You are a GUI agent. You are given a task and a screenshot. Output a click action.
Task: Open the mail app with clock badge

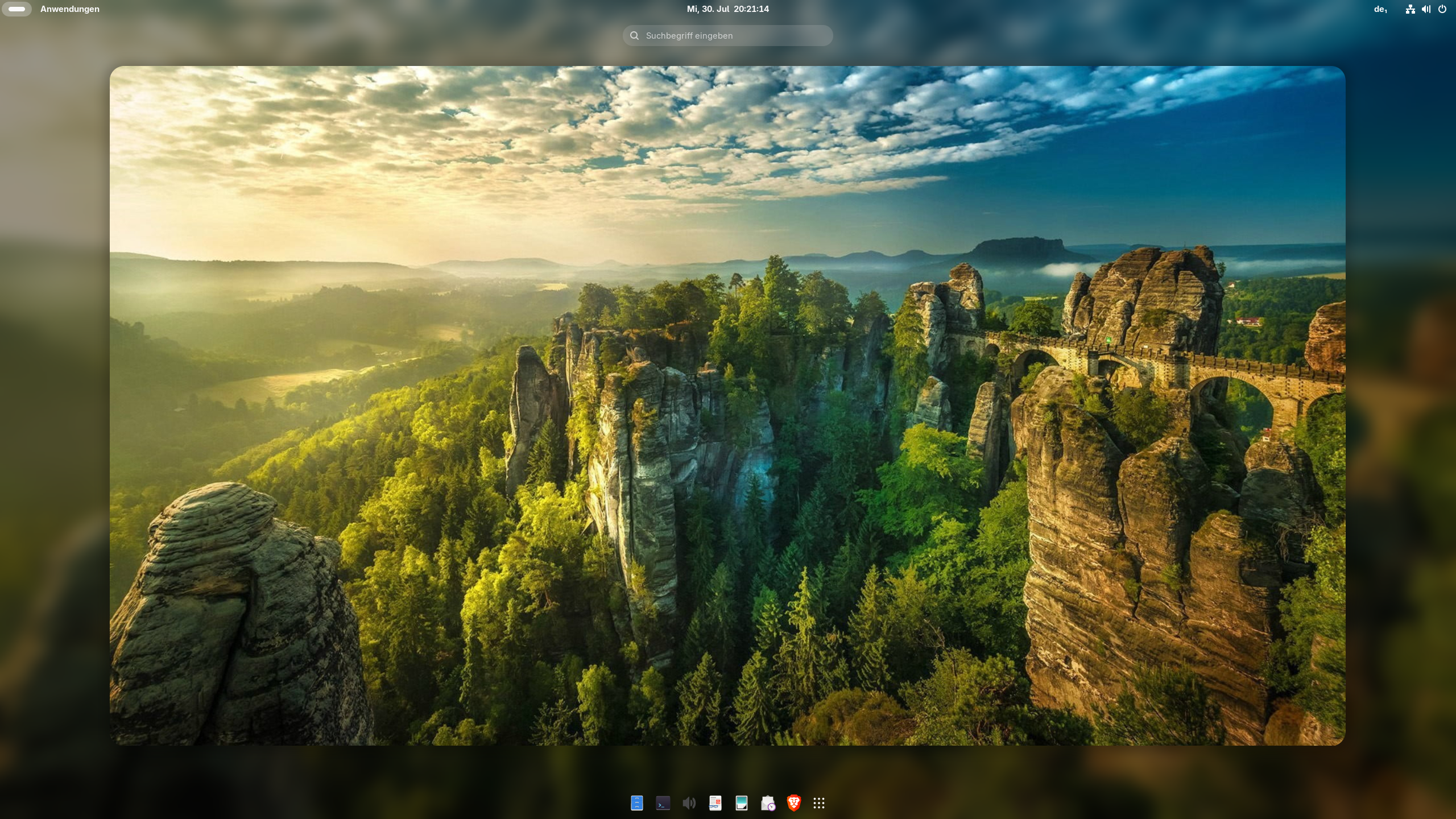tap(768, 803)
